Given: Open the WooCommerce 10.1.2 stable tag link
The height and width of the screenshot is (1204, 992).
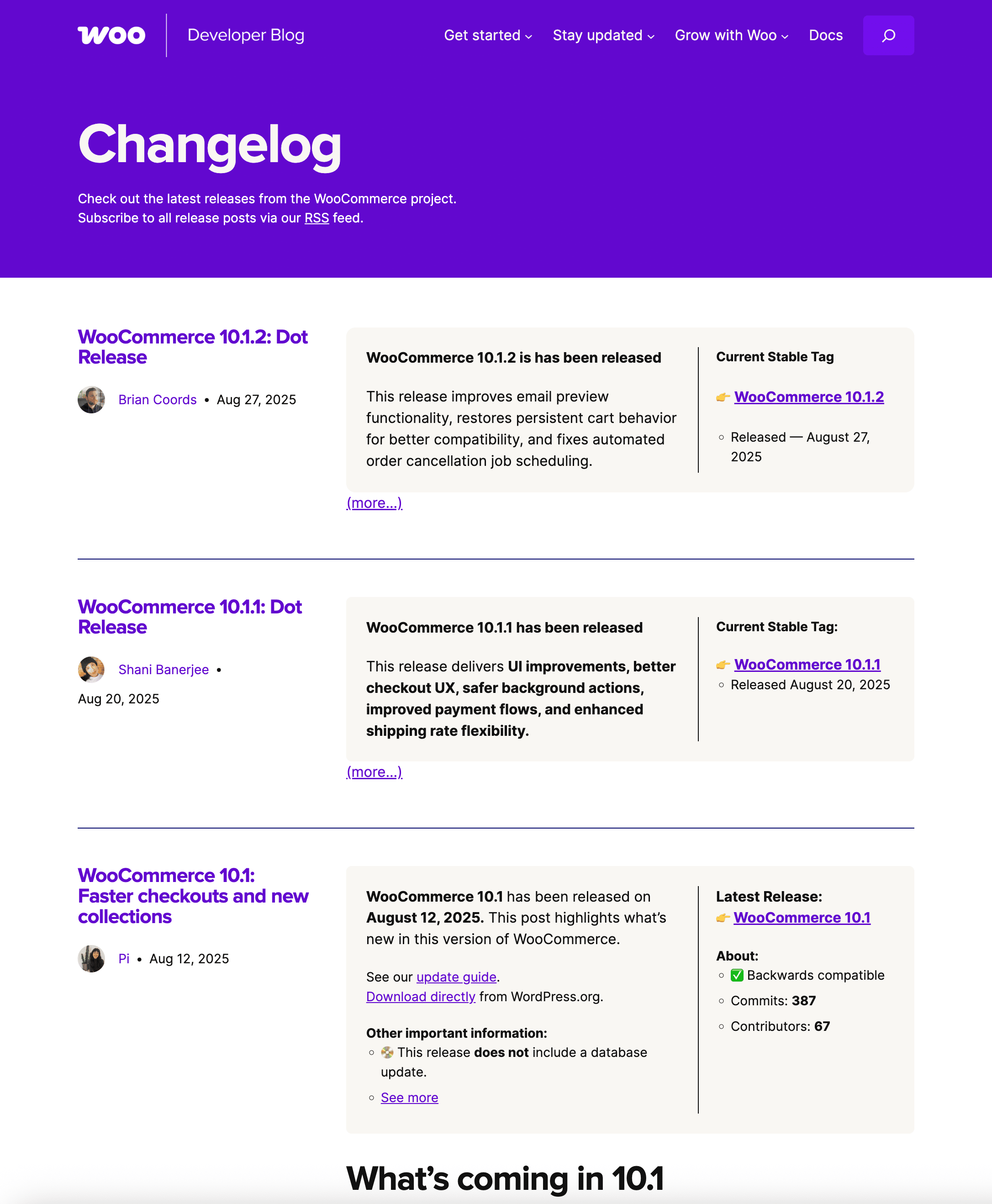Looking at the screenshot, I should (x=809, y=396).
